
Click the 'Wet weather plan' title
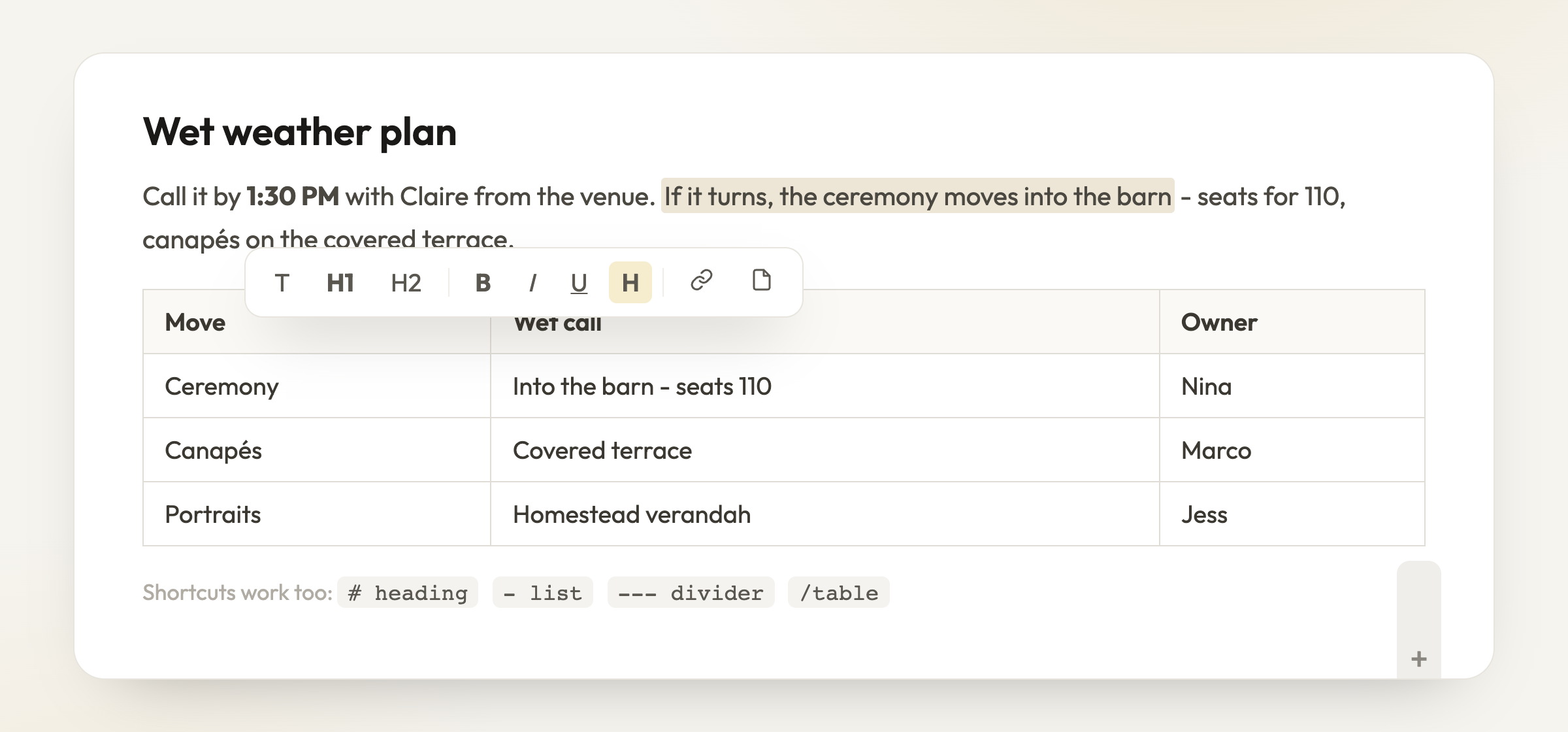pos(299,132)
